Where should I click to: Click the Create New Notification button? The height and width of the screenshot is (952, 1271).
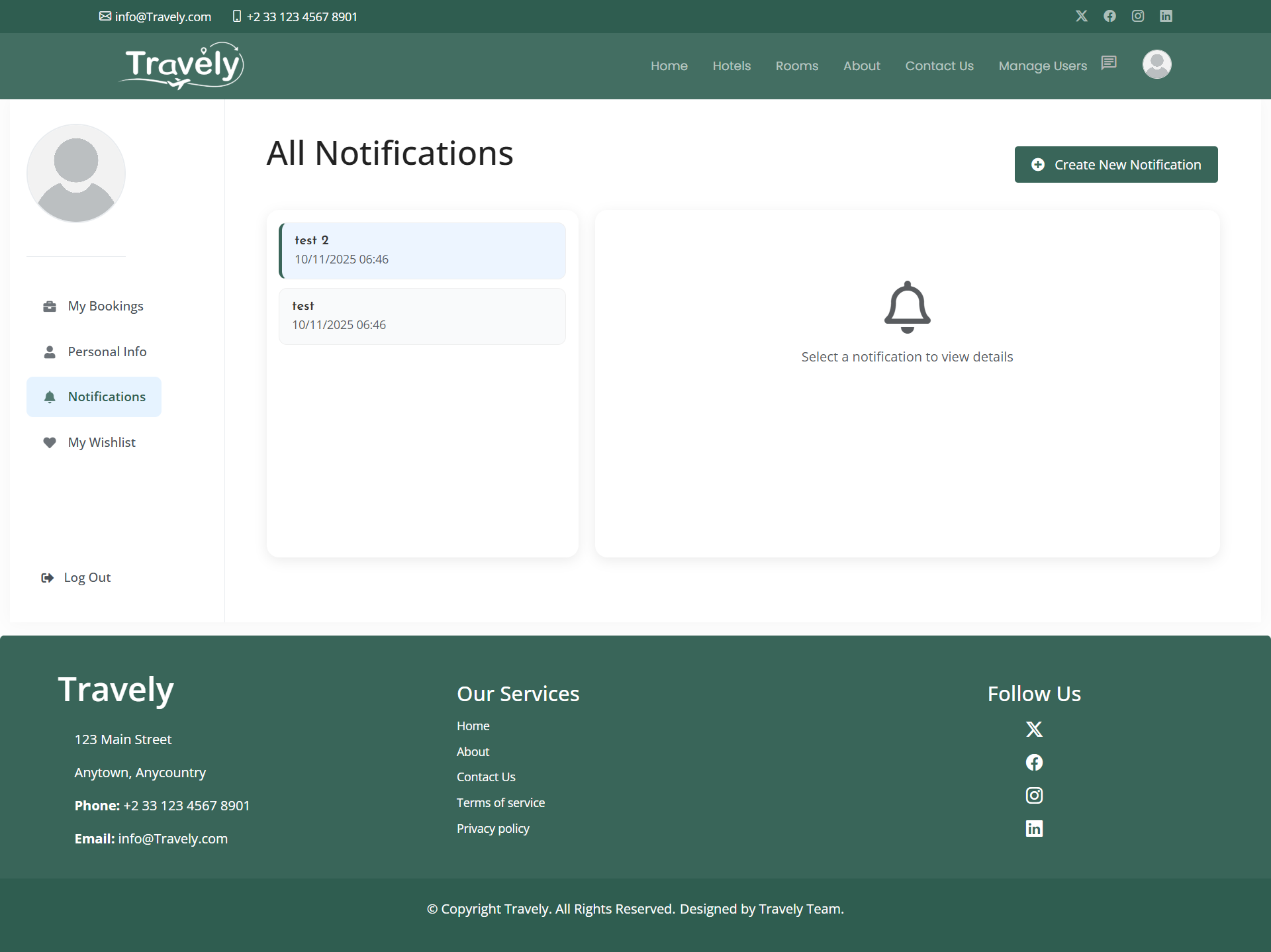pyautogui.click(x=1116, y=164)
